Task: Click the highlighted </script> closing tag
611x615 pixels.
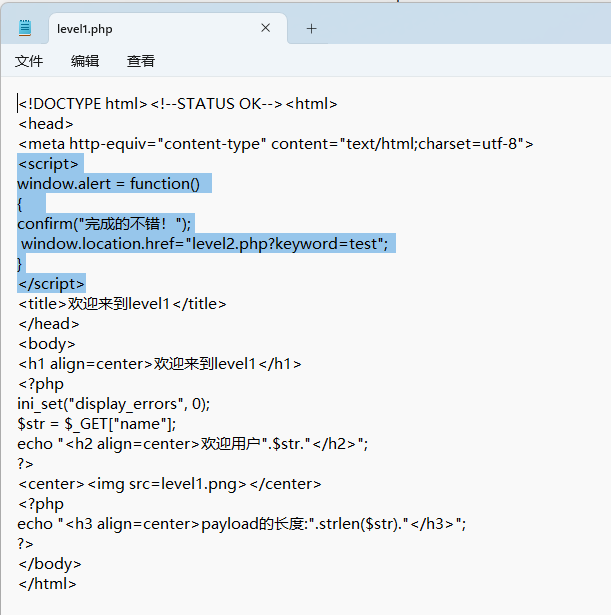Action: click(51, 284)
